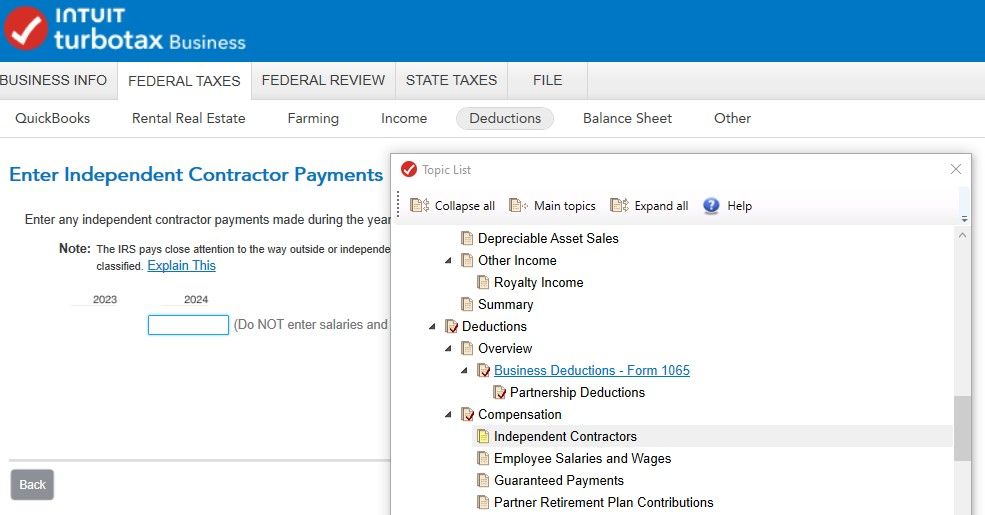The width and height of the screenshot is (985, 515).
Task: Open the Other section
Action: pyautogui.click(x=732, y=118)
